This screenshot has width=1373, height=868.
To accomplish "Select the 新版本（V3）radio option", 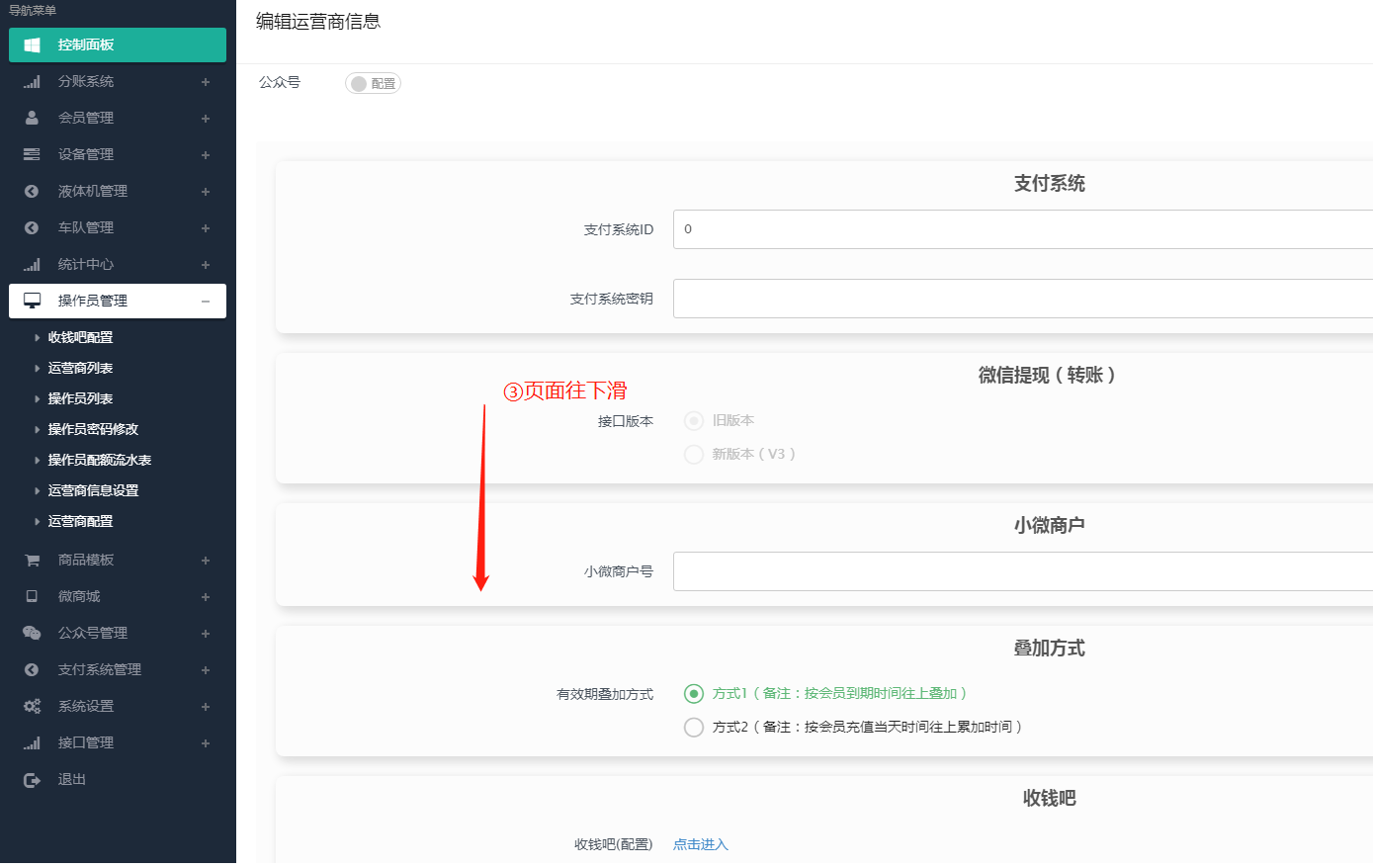I will click(693, 454).
